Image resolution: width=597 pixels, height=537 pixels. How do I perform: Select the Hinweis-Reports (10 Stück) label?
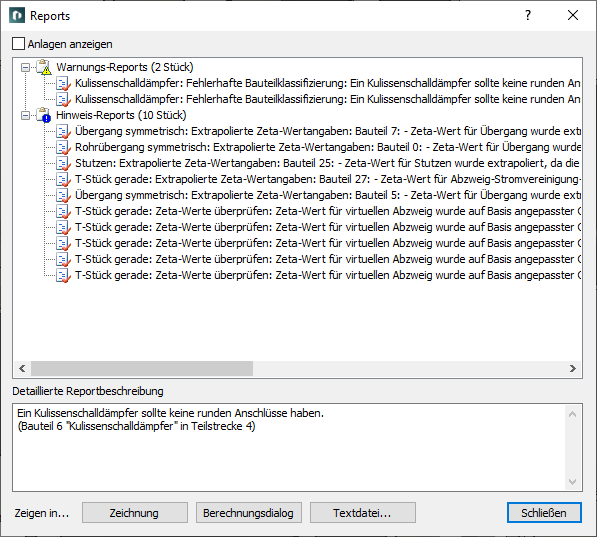point(121,115)
